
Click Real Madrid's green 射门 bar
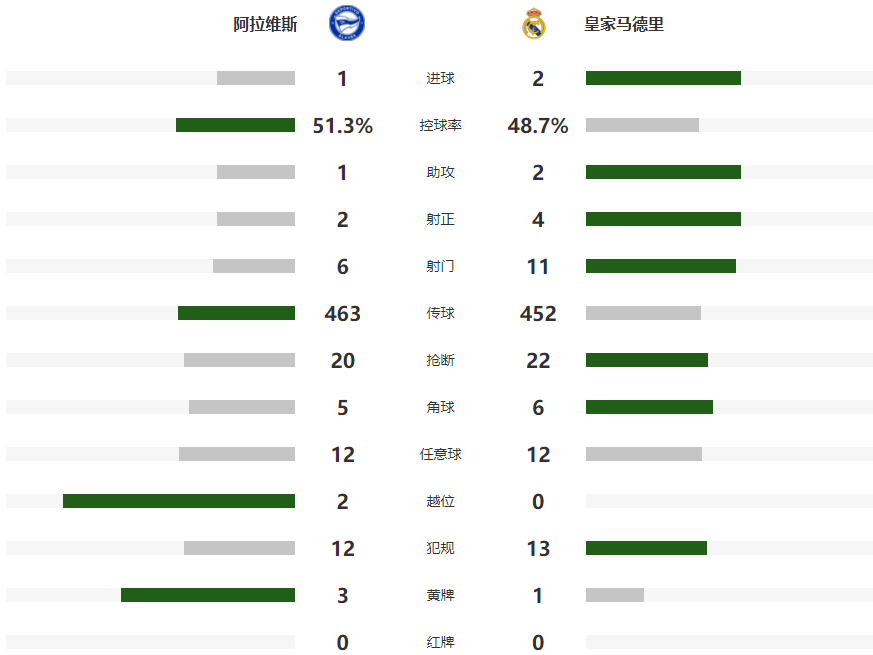pos(660,266)
